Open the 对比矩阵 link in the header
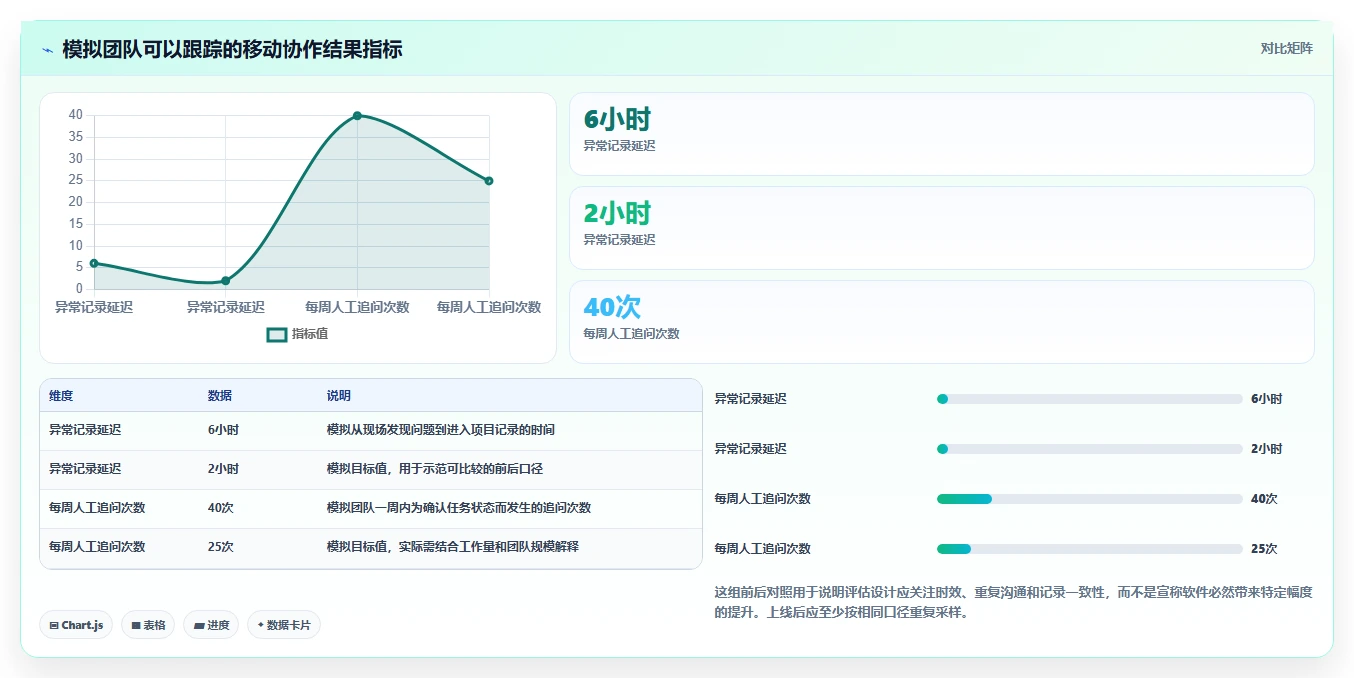This screenshot has width=1354, height=678. 1286,48
